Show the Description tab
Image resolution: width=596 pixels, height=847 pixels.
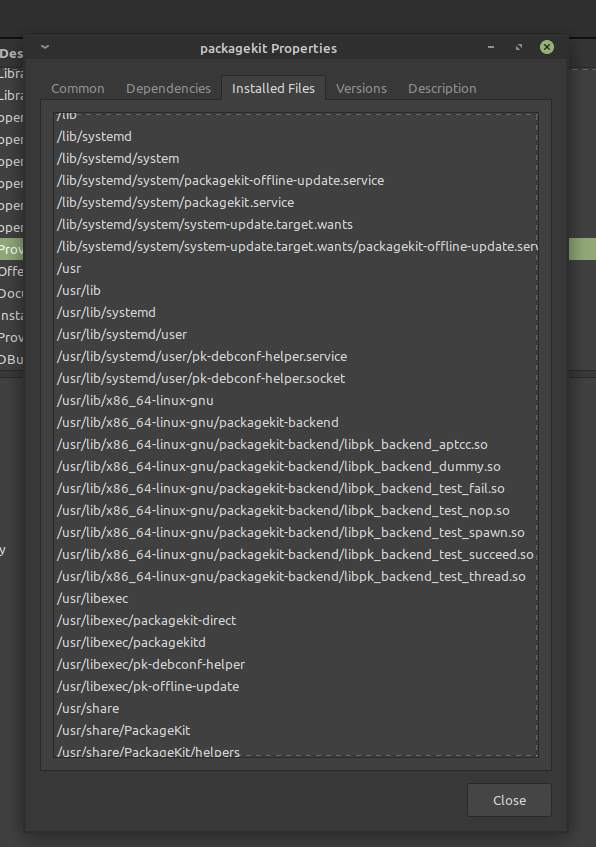[x=442, y=89]
